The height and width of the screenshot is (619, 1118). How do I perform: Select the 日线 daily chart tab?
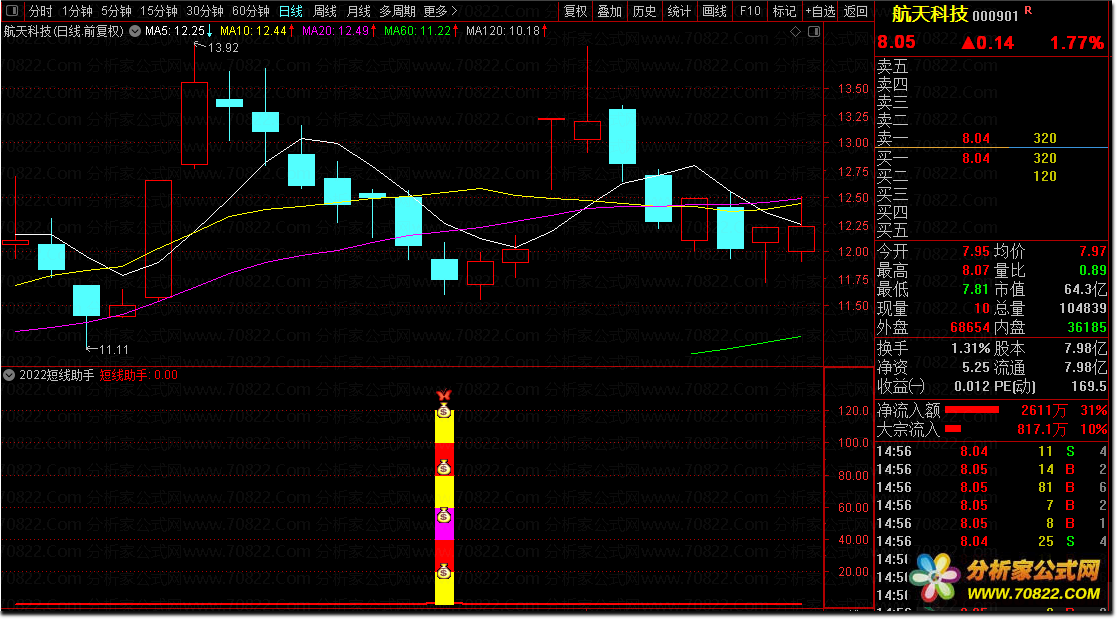pos(290,11)
